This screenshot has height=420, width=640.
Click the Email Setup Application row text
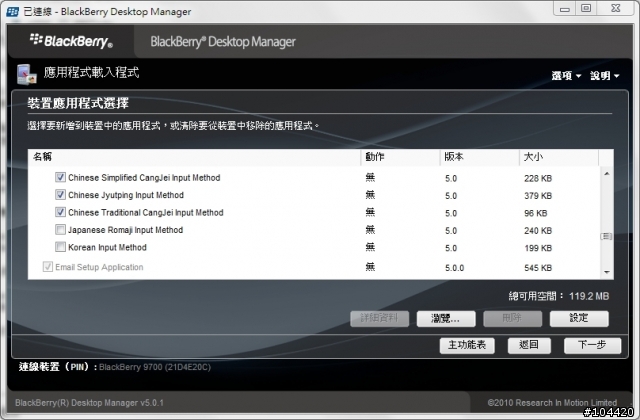(99, 267)
